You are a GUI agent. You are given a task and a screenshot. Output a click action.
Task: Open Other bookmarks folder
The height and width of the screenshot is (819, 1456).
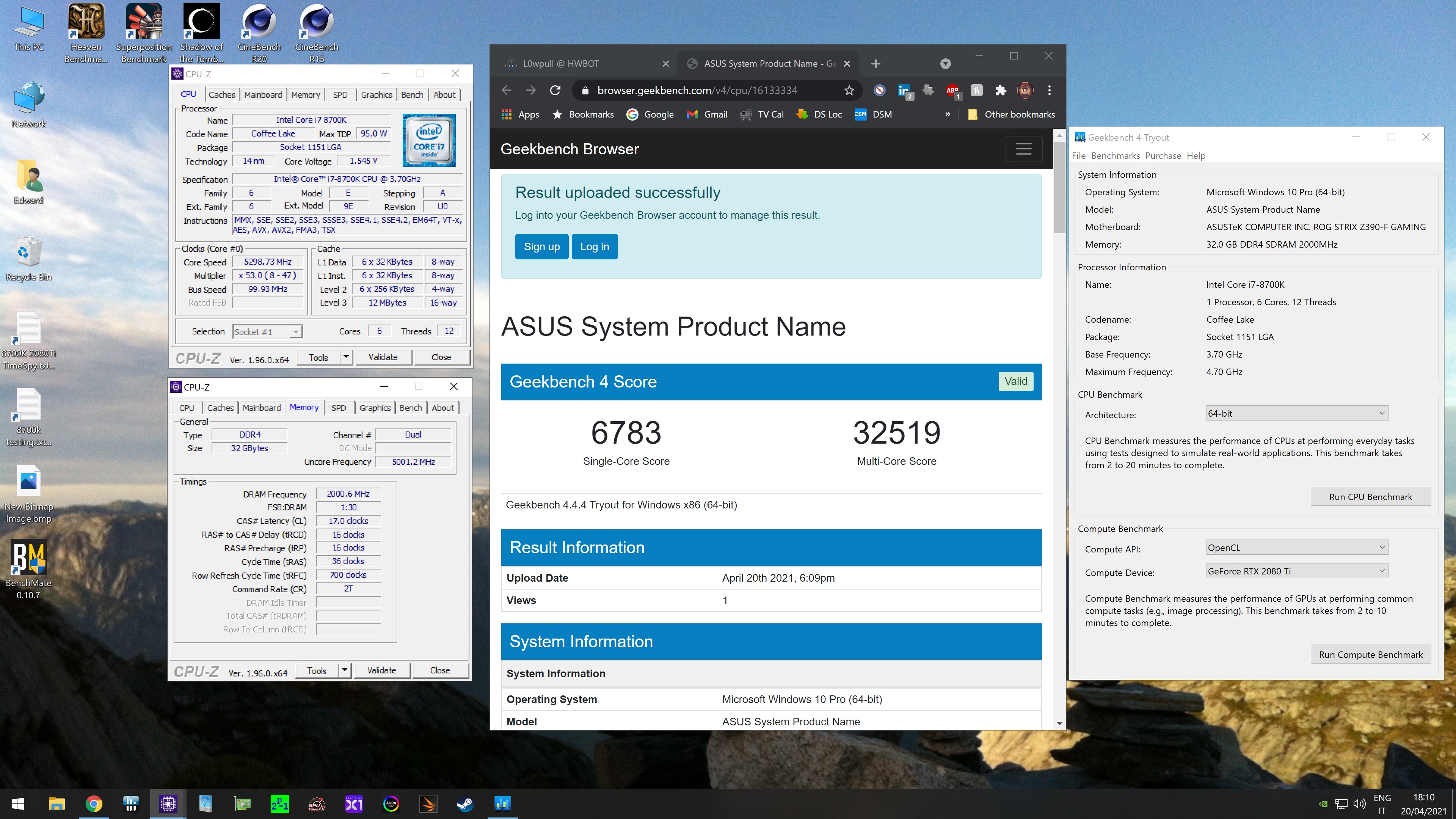[x=1011, y=114]
